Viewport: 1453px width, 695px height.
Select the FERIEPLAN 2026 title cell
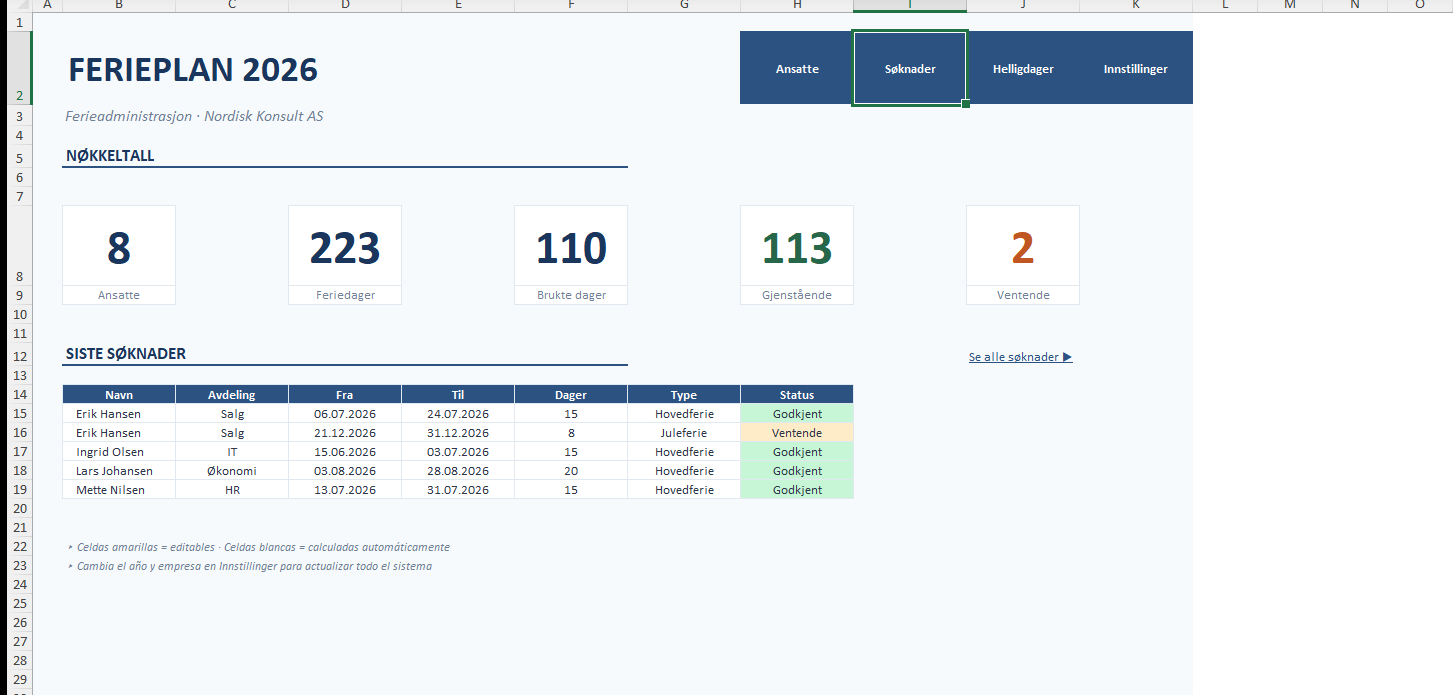192,70
